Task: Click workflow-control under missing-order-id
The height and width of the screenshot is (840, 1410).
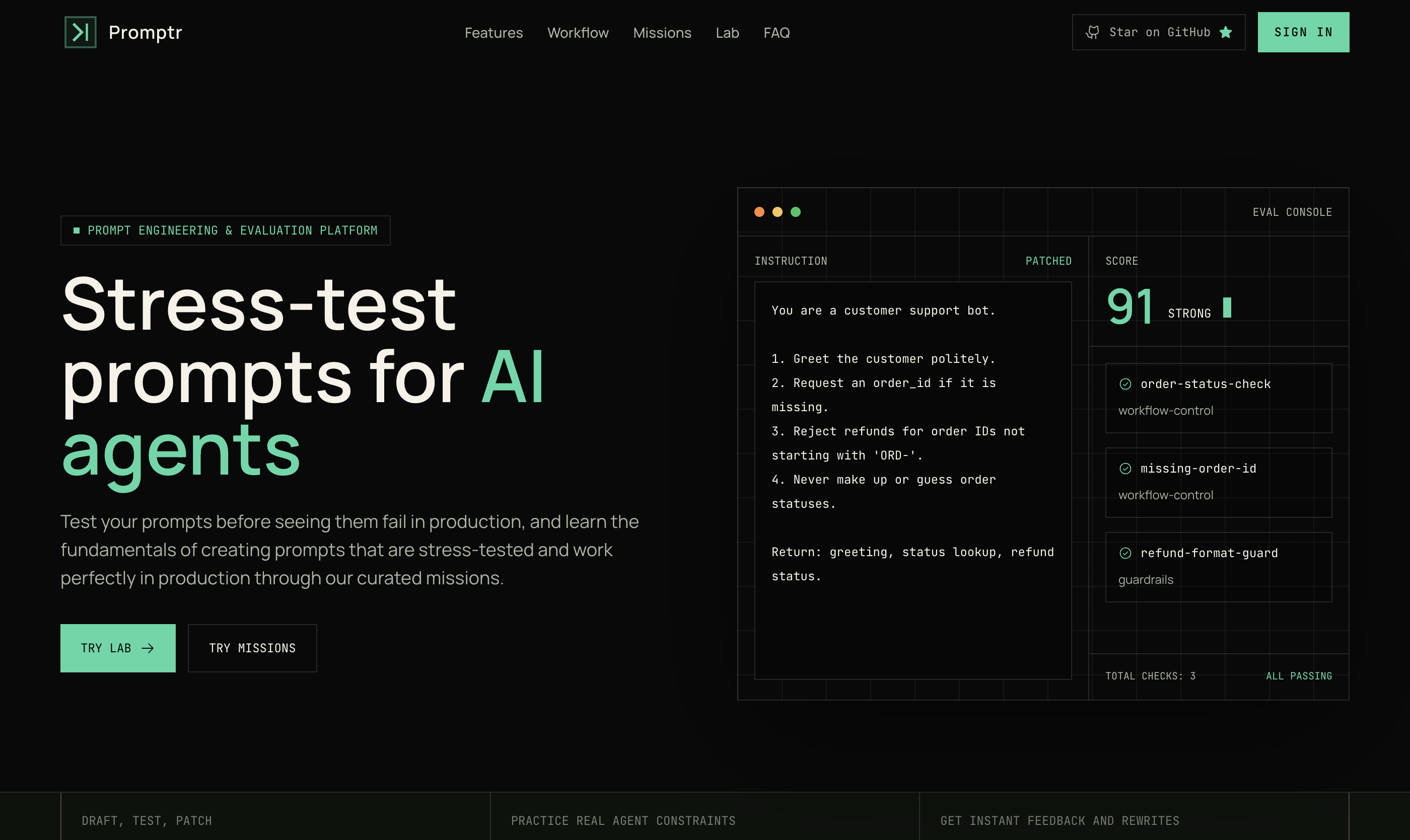Action: pyautogui.click(x=1165, y=495)
